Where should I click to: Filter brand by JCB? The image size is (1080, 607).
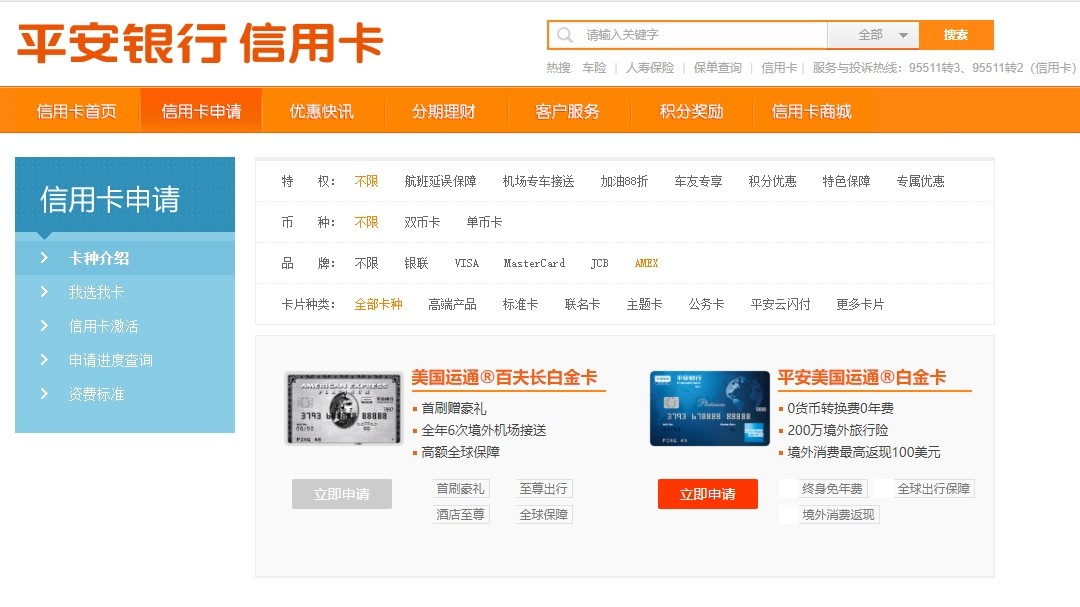coord(600,263)
